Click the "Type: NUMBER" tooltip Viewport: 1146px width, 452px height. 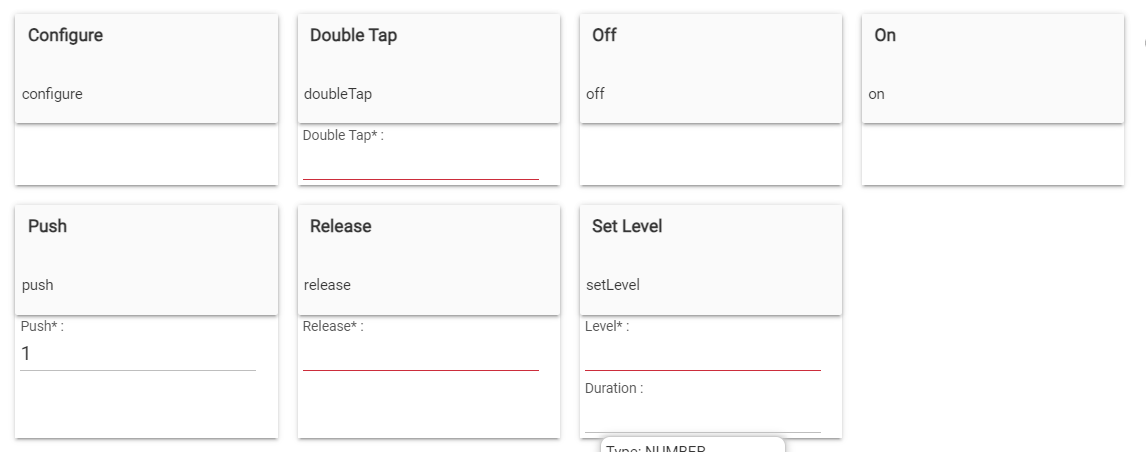[x=692, y=446]
